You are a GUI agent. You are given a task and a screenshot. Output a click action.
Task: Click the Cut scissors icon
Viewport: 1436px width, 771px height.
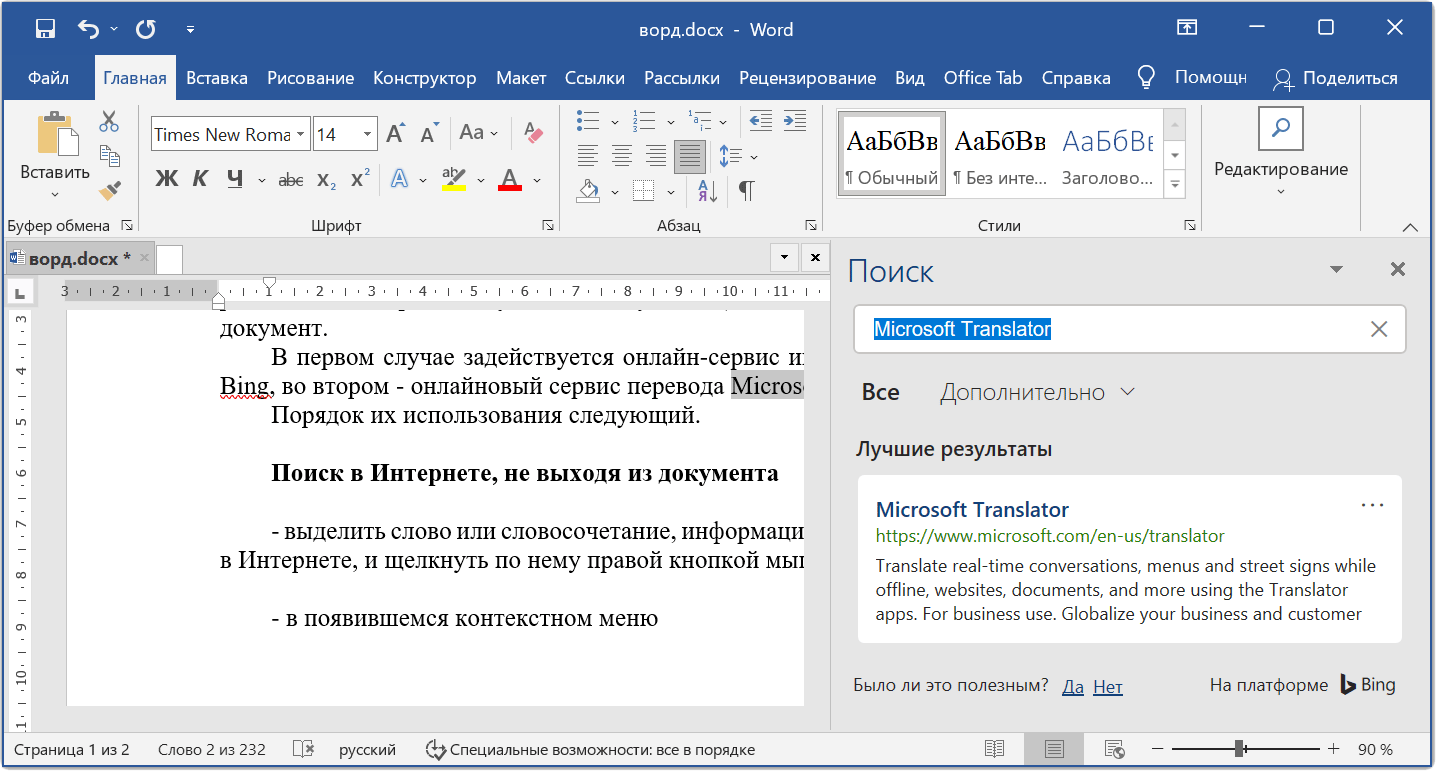(x=109, y=122)
